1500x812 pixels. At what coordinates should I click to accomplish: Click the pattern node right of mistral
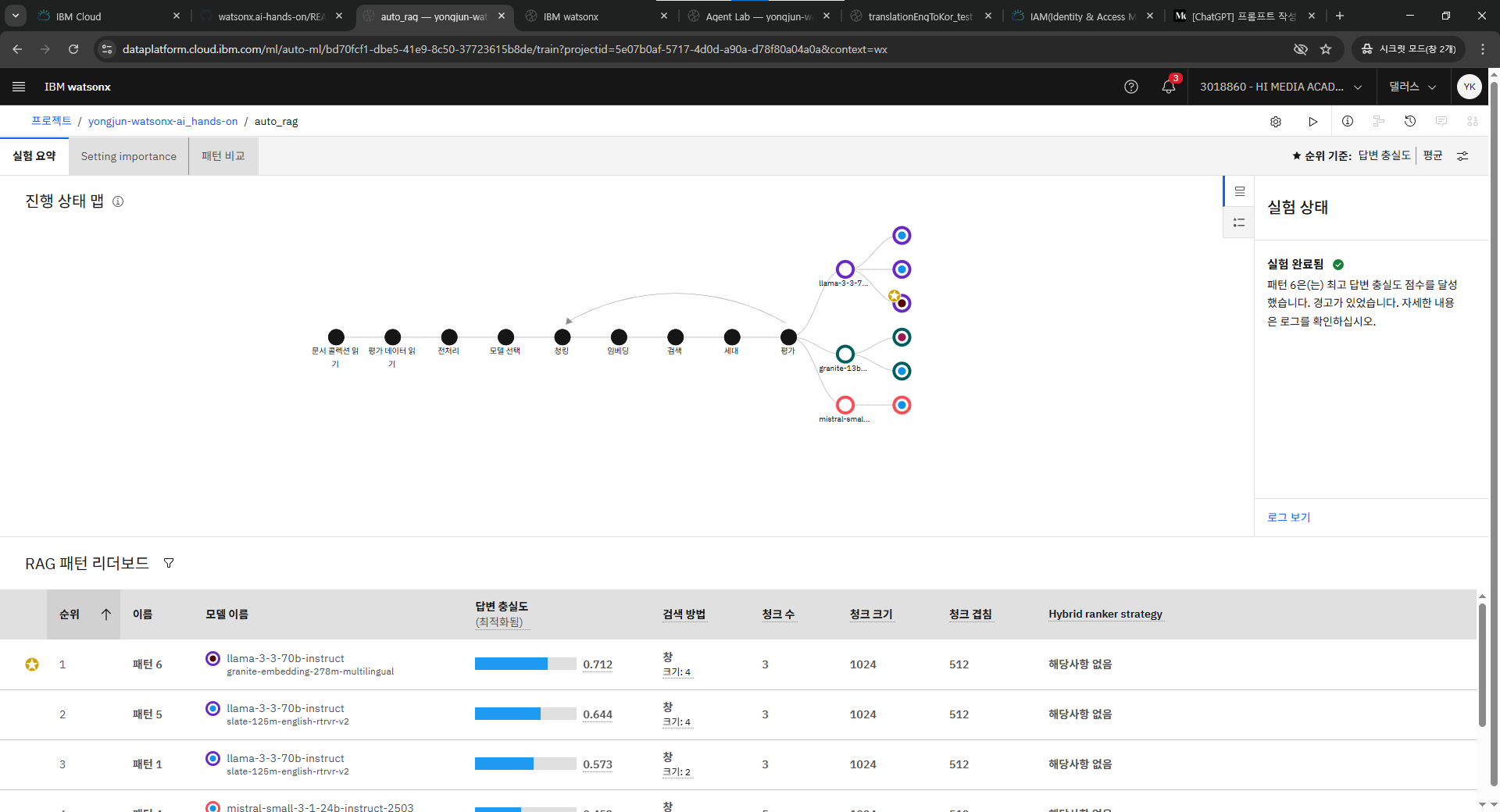pos(902,404)
